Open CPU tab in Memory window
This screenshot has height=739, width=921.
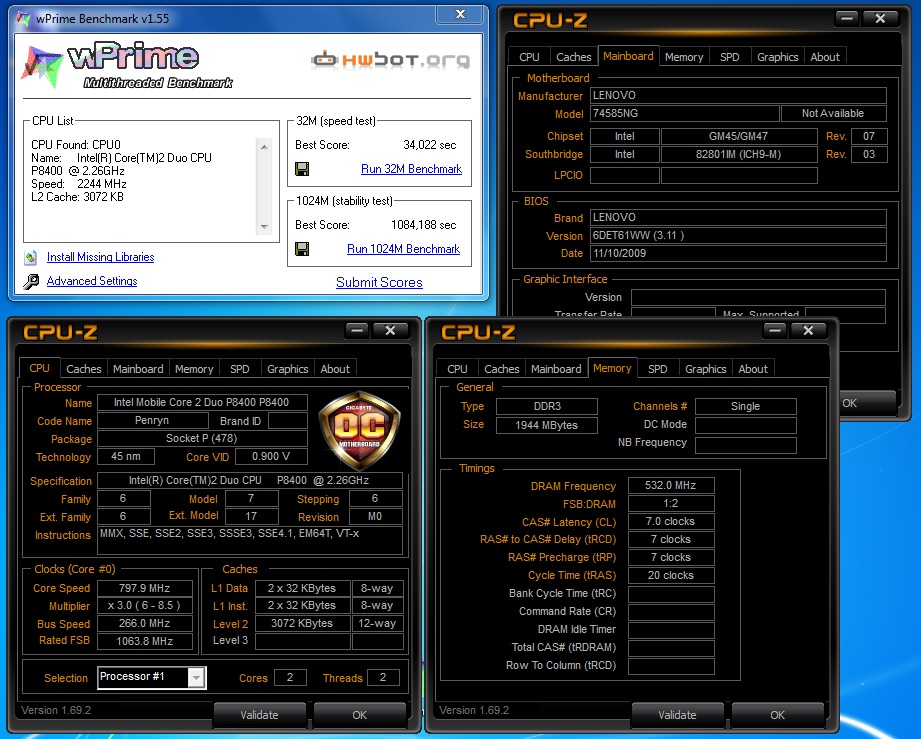click(457, 369)
